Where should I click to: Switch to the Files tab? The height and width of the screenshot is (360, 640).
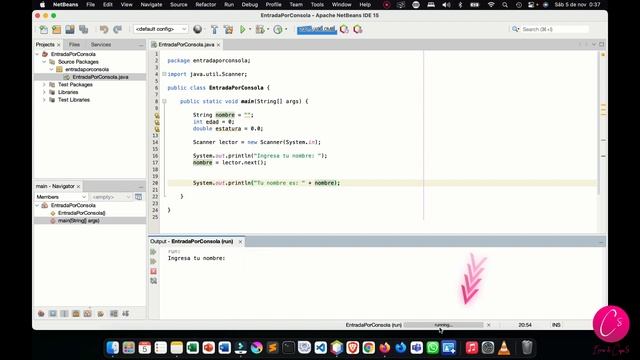74,44
